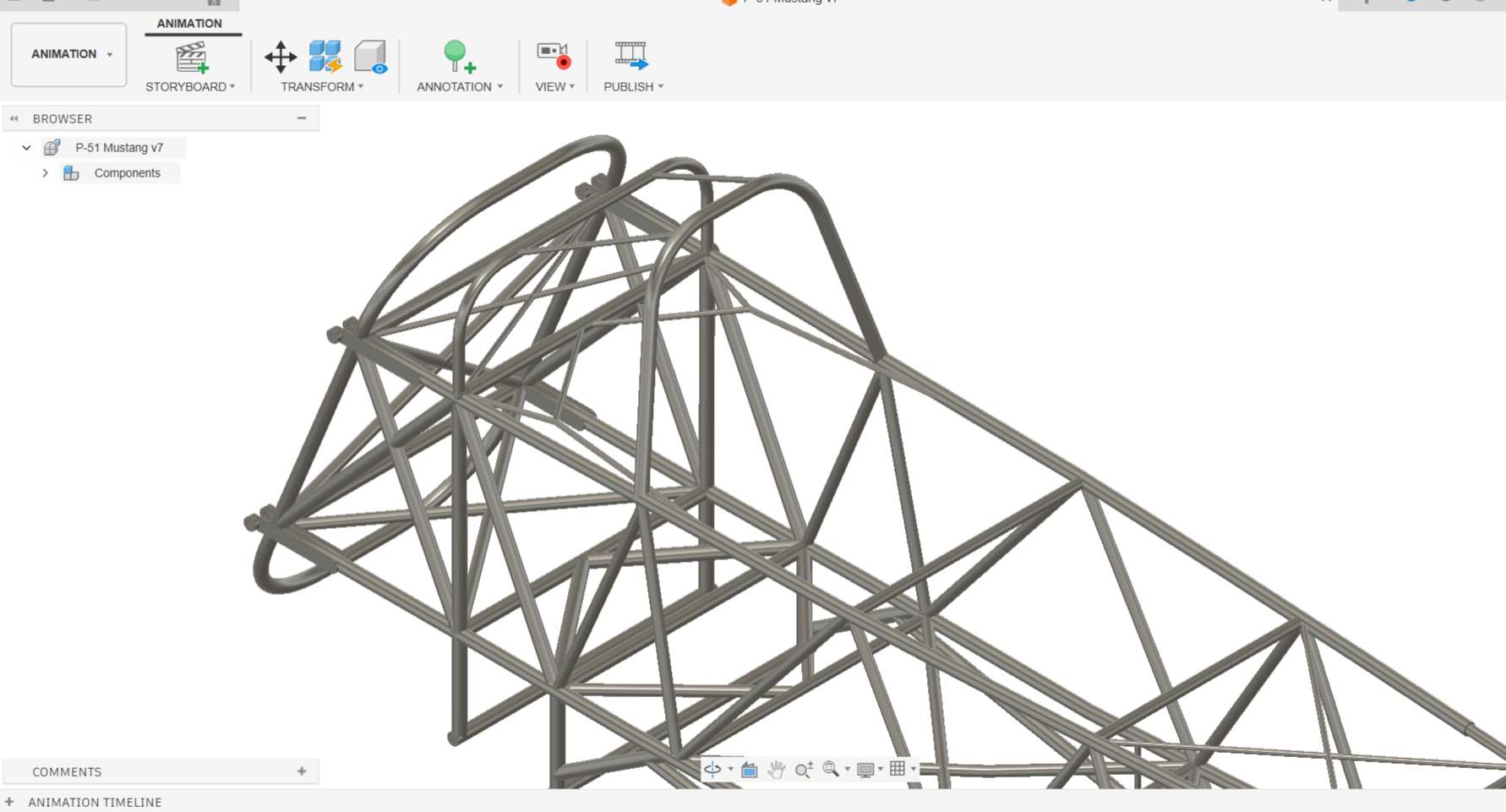Open the STORYBOARD dropdown menu
This screenshot has height=812, width=1506.
(190, 87)
